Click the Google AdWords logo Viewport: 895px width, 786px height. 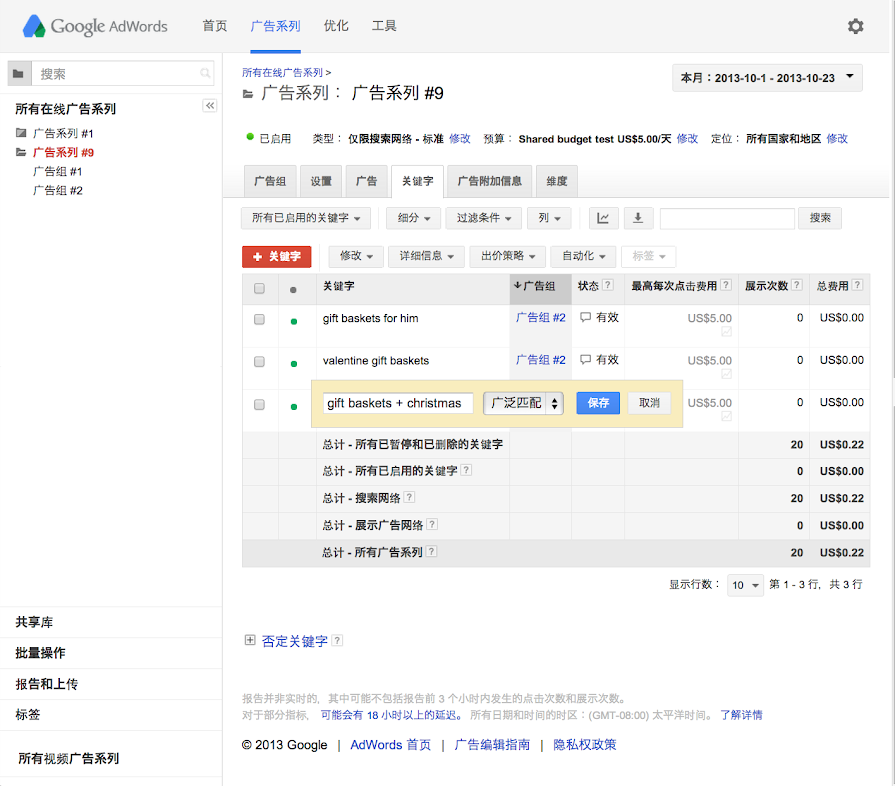pyautogui.click(x=96, y=26)
